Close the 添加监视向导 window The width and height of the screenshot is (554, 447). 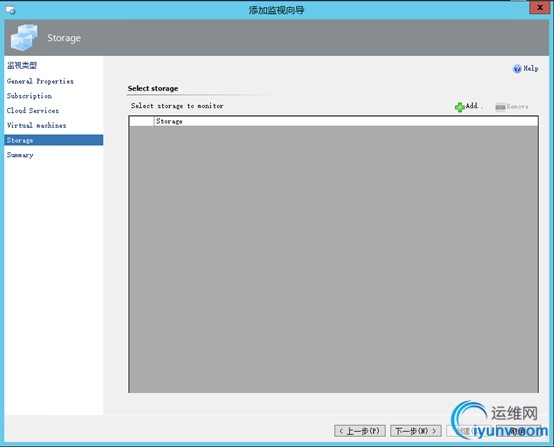point(540,7)
